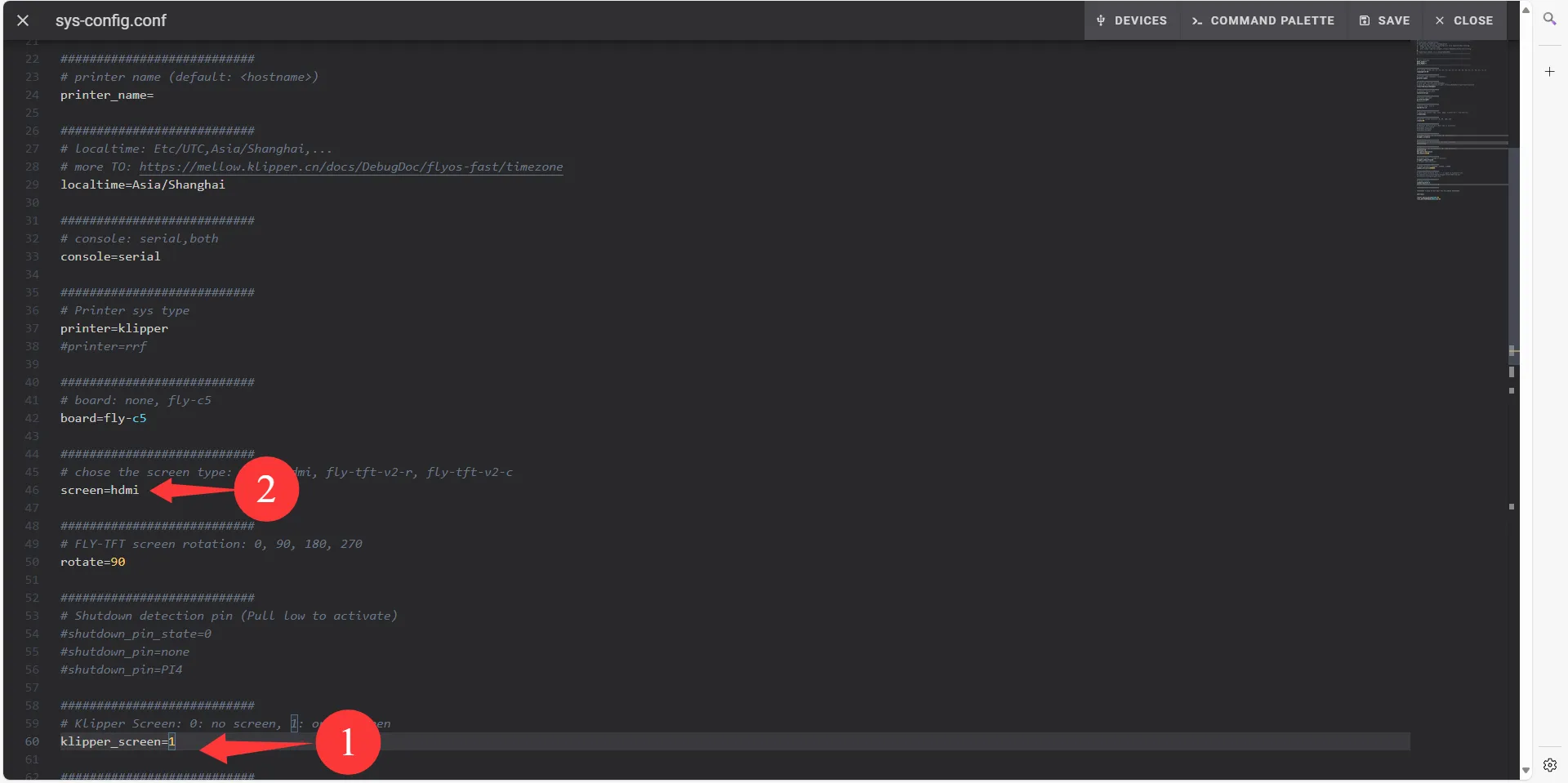The height and width of the screenshot is (783, 1568).
Task: Place cursor after printer_name=
Action: click(154, 95)
